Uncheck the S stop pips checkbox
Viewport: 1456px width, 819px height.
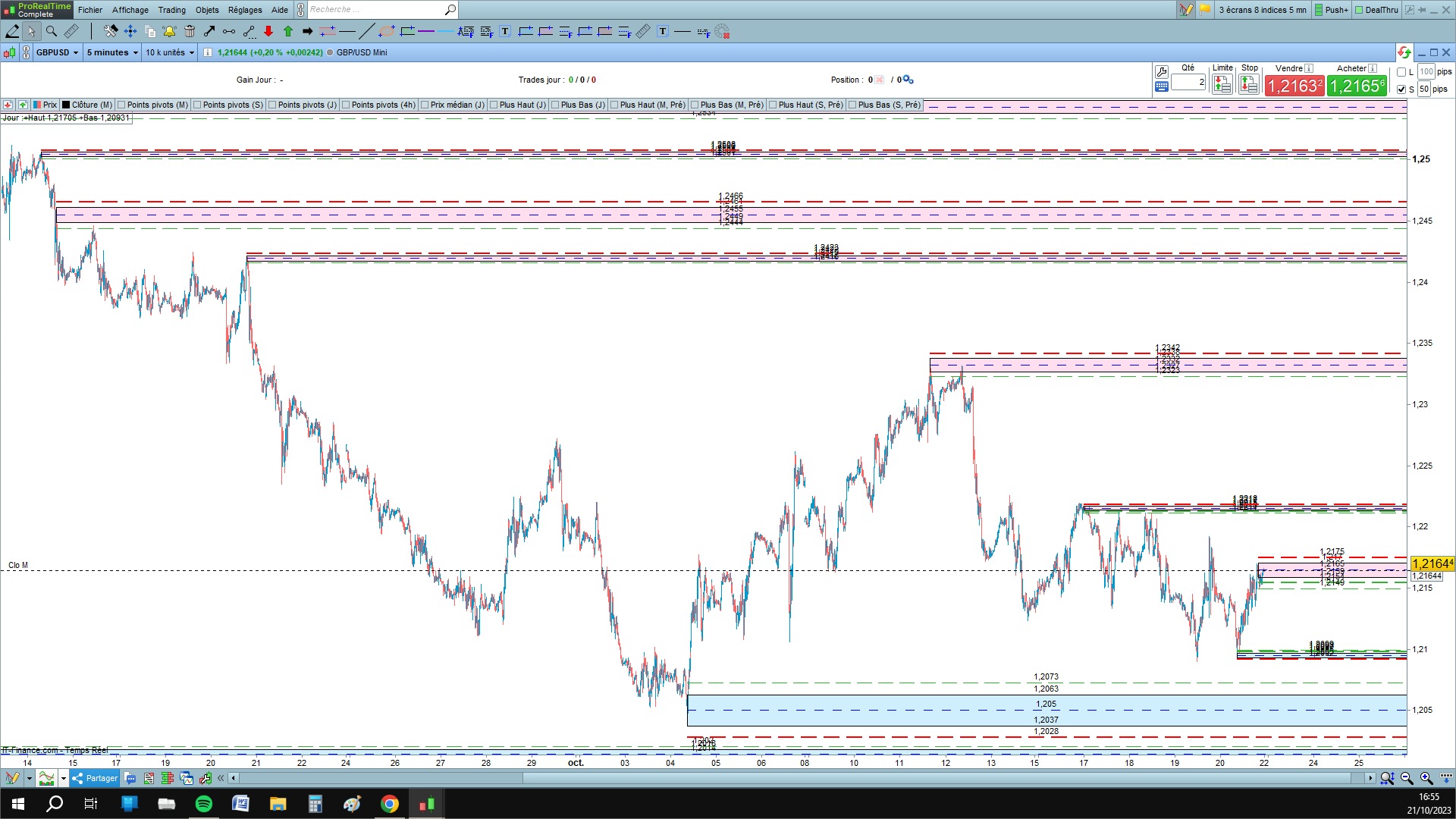point(1401,89)
